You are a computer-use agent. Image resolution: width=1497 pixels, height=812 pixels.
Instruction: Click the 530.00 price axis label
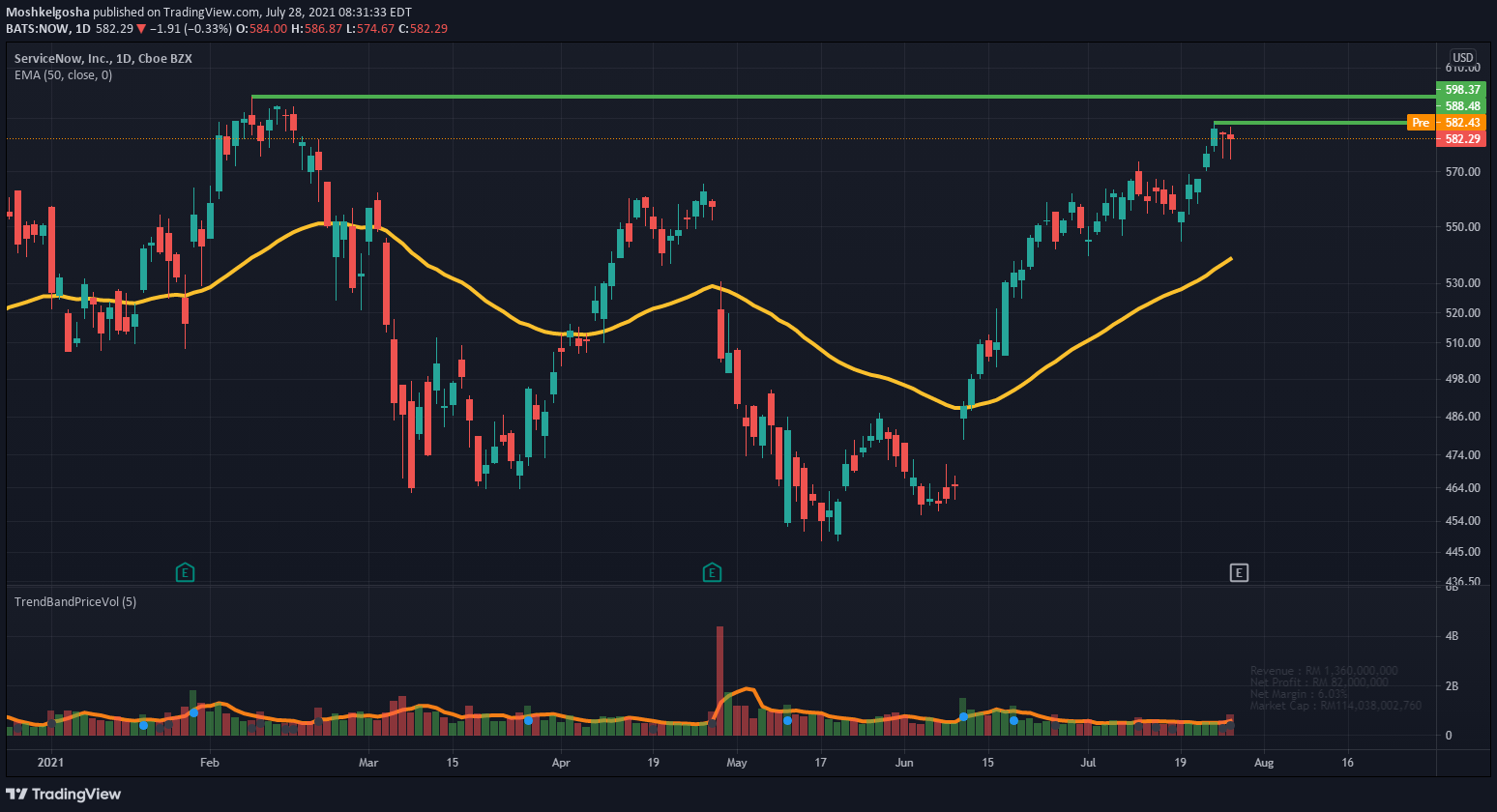click(1462, 283)
